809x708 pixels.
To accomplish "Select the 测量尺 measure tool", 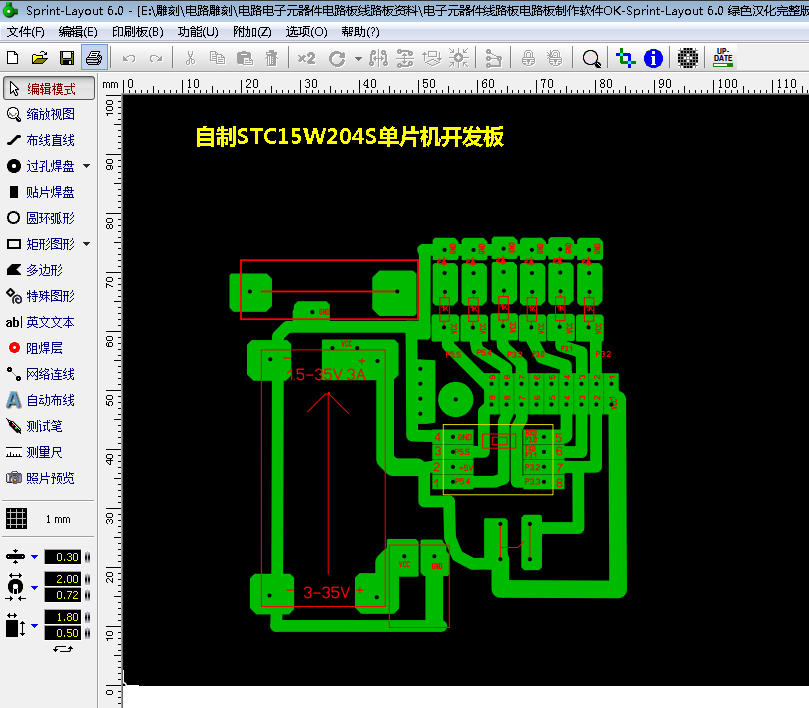I will tap(35, 452).
